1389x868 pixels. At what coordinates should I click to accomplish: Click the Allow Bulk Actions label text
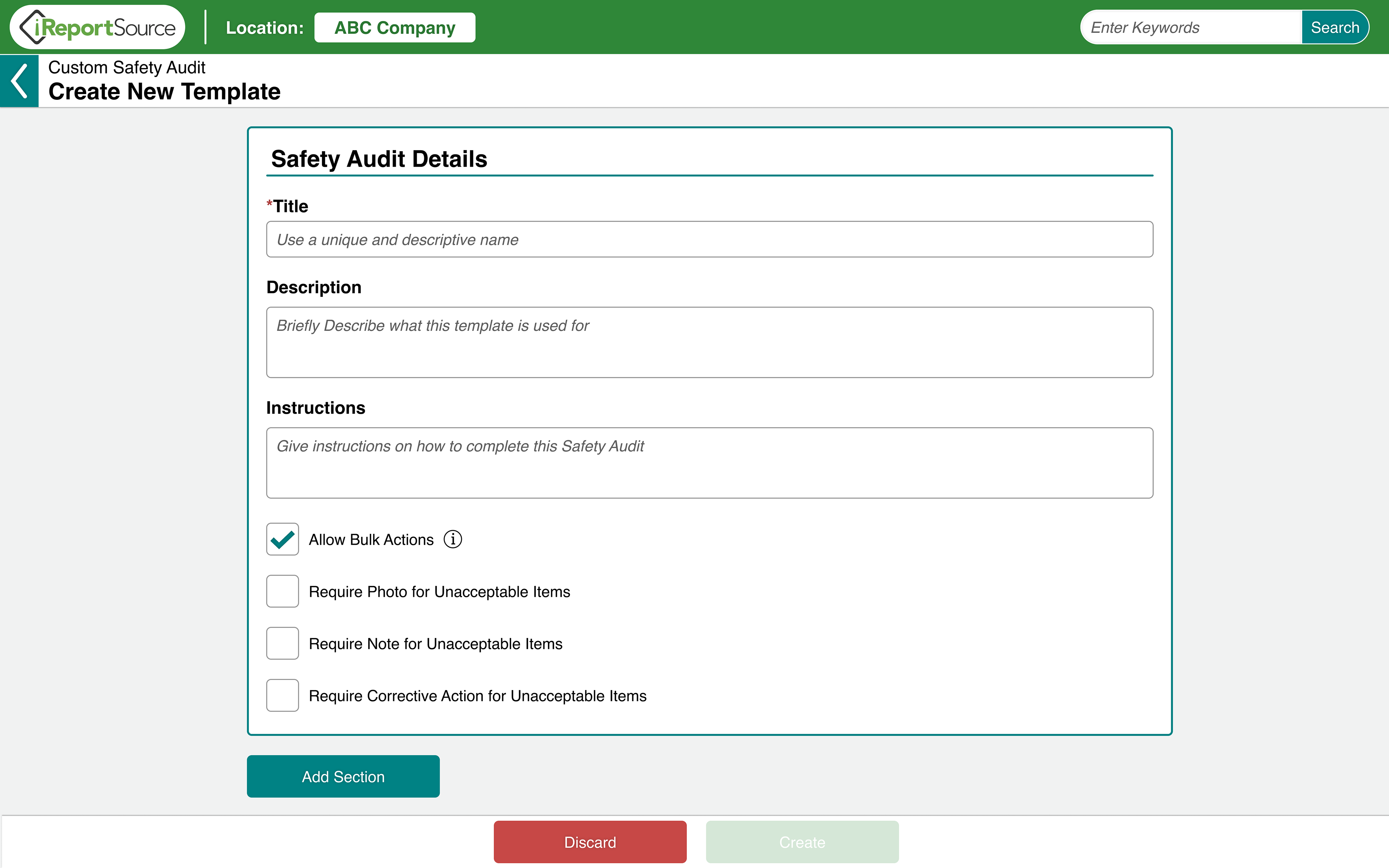(x=371, y=540)
